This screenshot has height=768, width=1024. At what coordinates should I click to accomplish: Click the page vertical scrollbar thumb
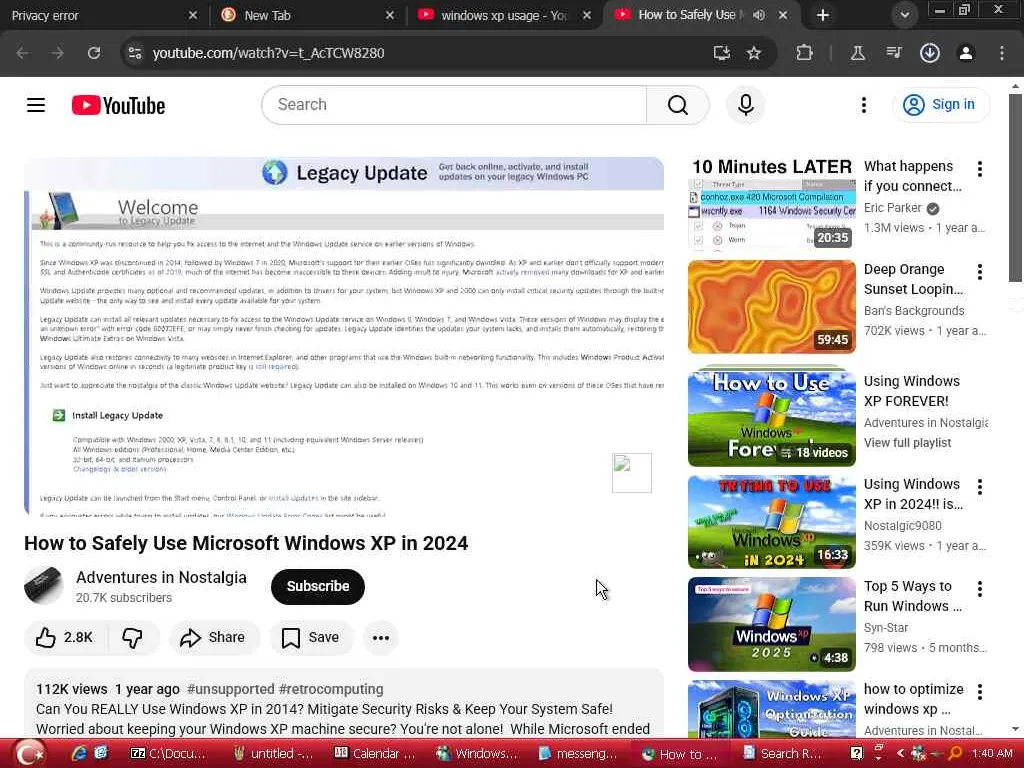click(1015, 188)
